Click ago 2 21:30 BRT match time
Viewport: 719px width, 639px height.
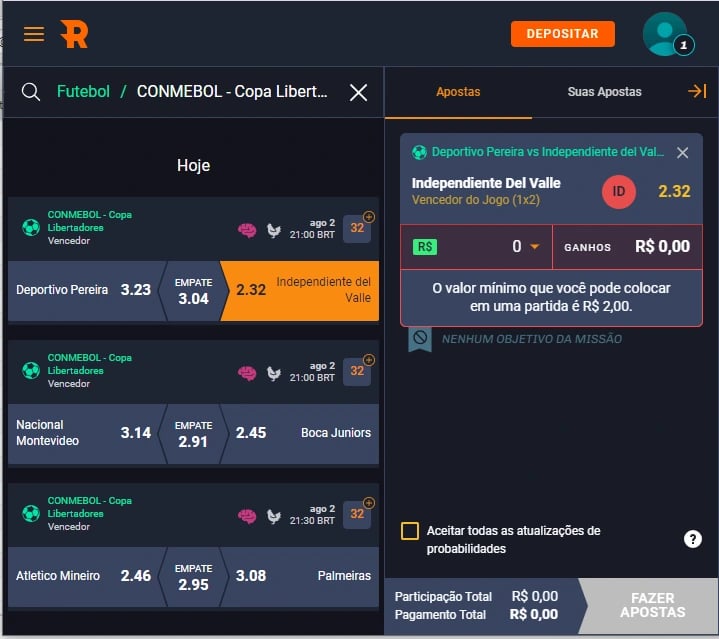[312, 515]
